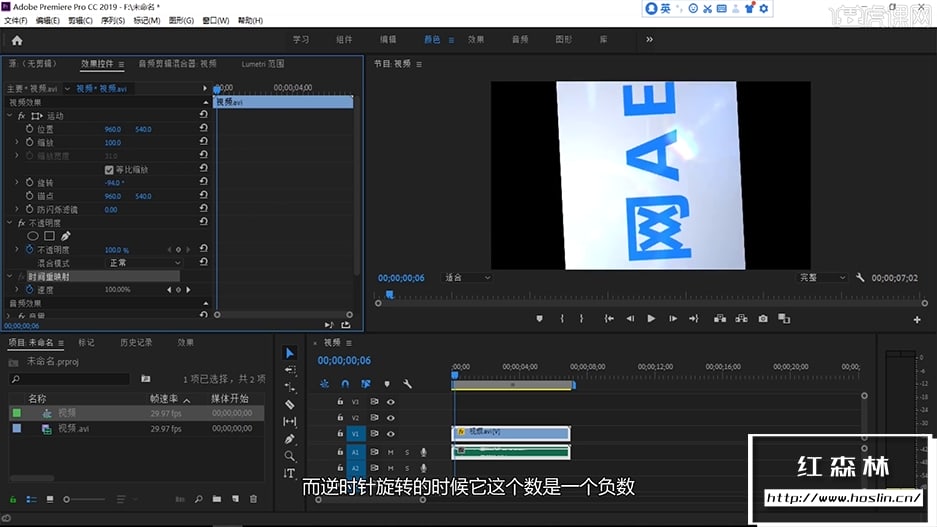The image size is (937, 527).
Task: Open timeline display settings wrench
Action: click(408, 384)
